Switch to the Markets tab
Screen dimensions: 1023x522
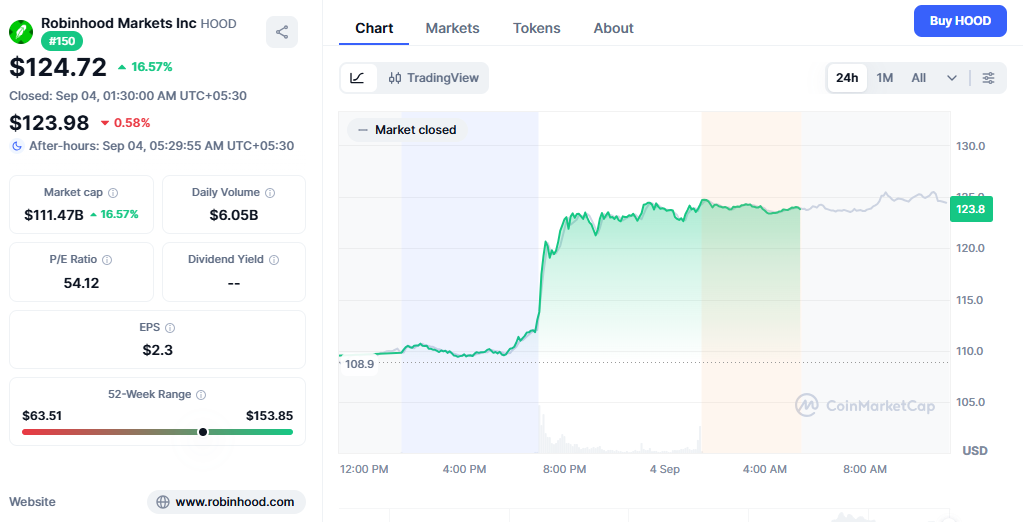tap(452, 29)
